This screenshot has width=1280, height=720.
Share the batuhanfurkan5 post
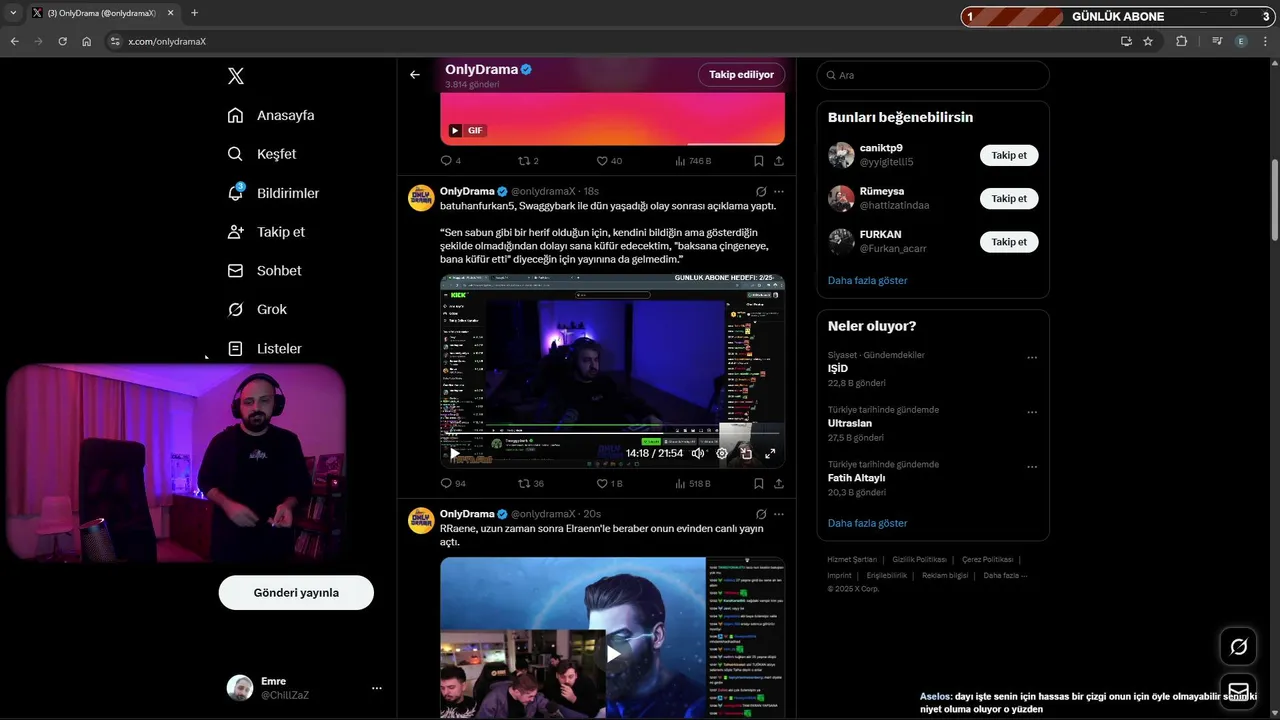[779, 484]
